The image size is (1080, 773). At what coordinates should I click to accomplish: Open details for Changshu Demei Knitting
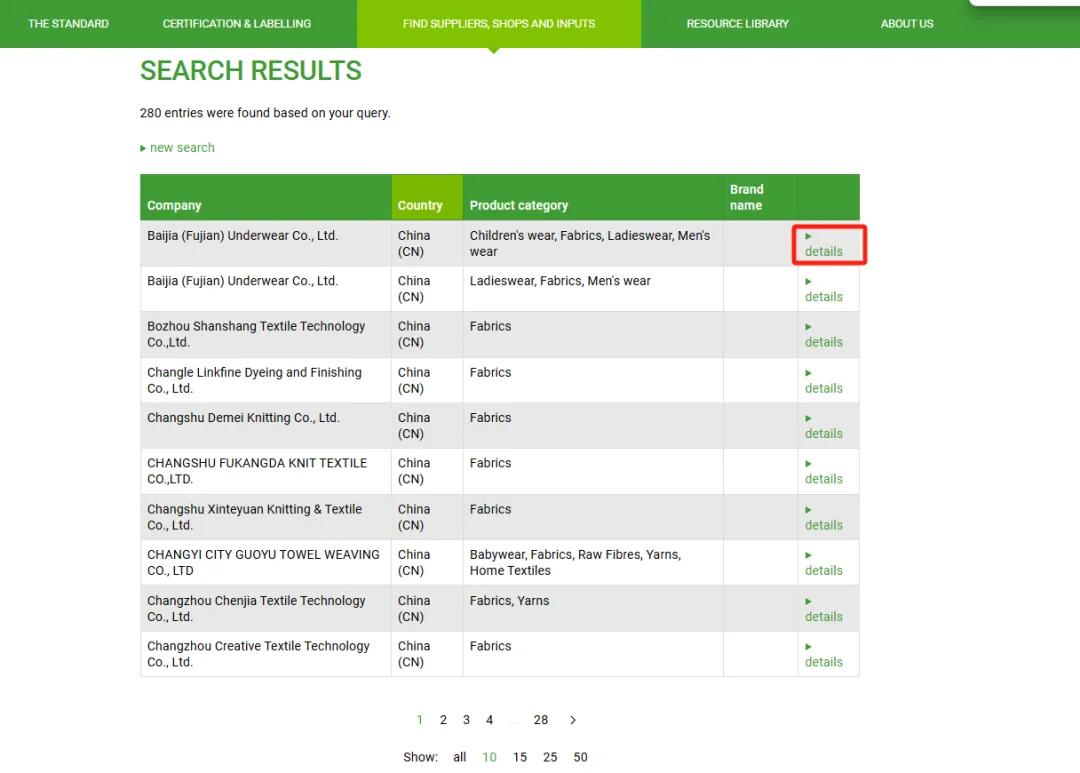(824, 426)
